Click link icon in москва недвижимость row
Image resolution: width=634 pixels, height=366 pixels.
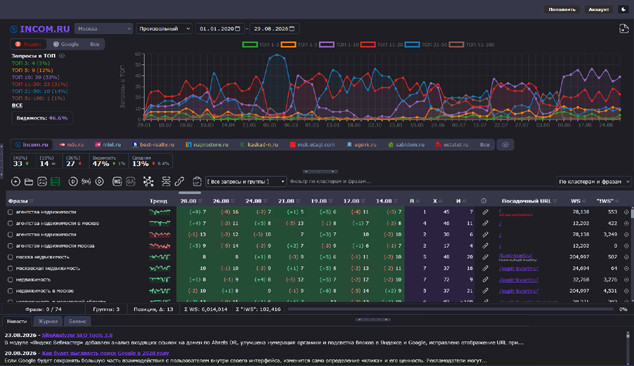tap(485, 257)
